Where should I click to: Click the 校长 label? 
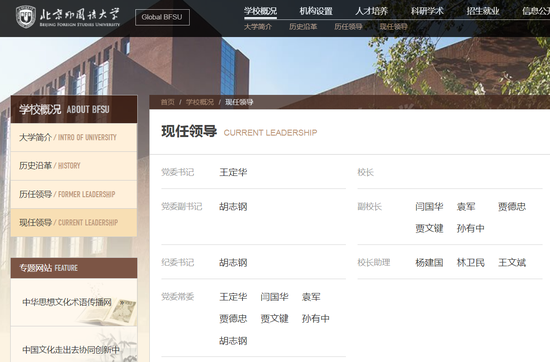365,172
